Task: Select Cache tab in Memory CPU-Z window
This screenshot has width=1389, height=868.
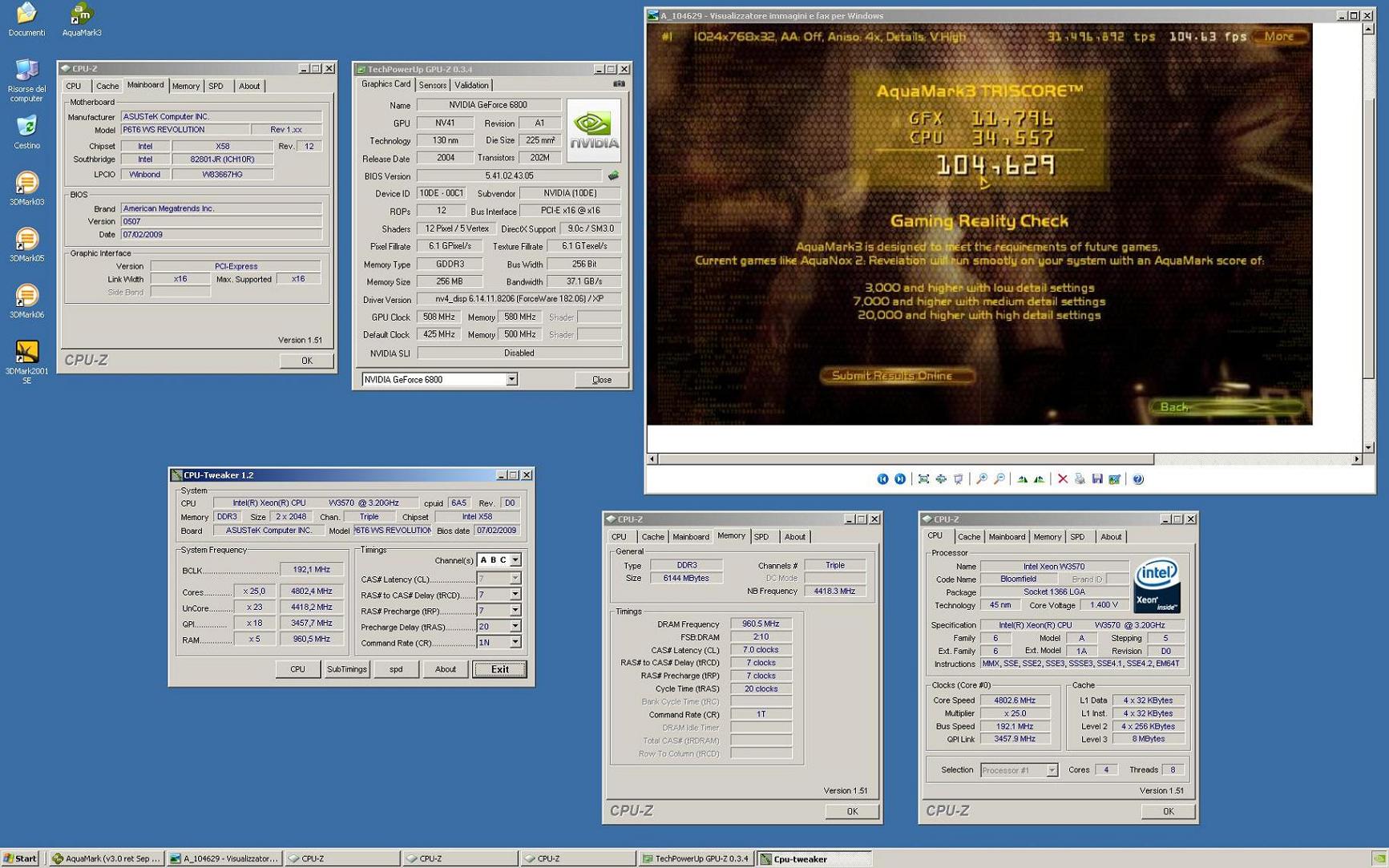Action: coord(652,537)
